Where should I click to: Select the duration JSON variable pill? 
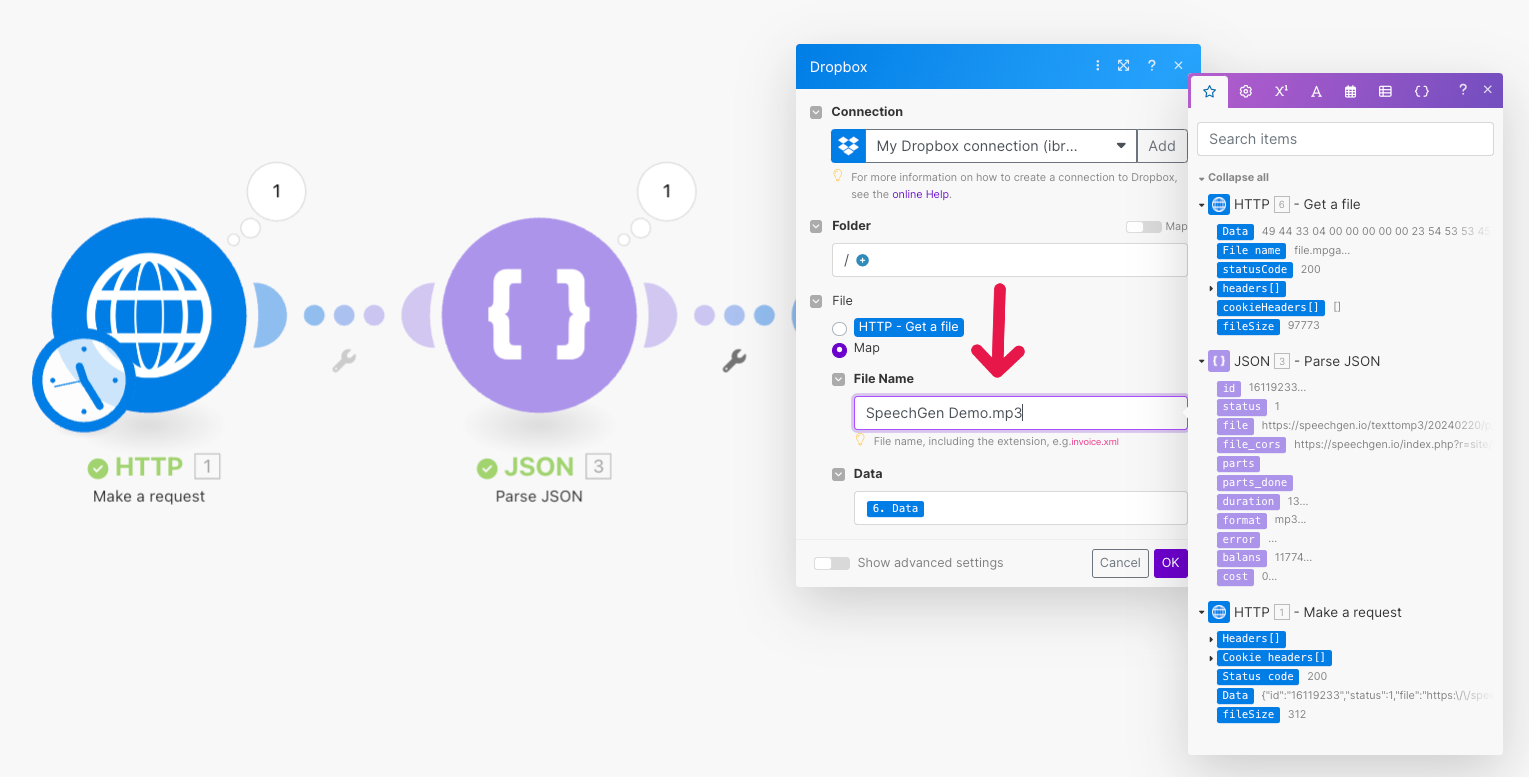point(1248,502)
